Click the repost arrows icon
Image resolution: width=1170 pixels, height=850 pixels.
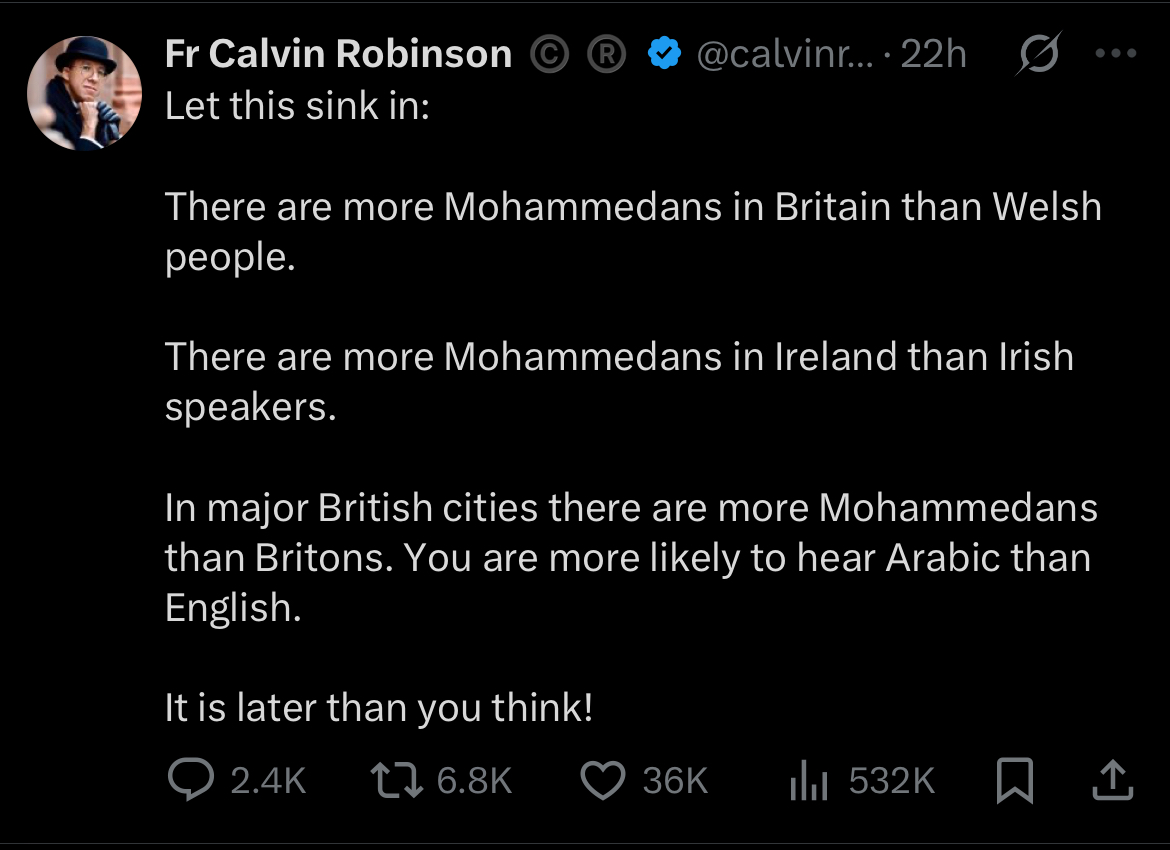coord(397,781)
